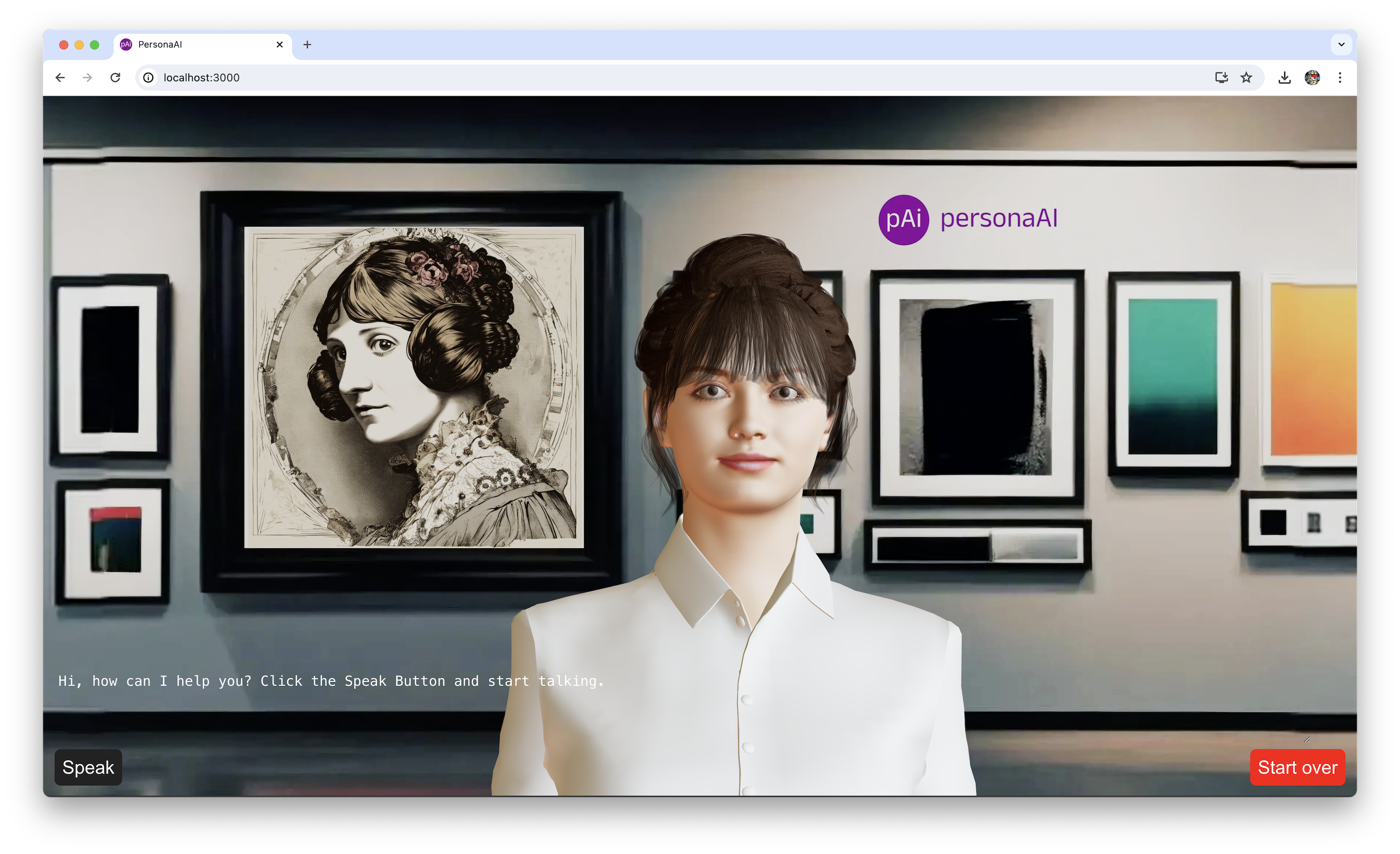Close the PersonaAI tab
1400x854 pixels.
[280, 44]
